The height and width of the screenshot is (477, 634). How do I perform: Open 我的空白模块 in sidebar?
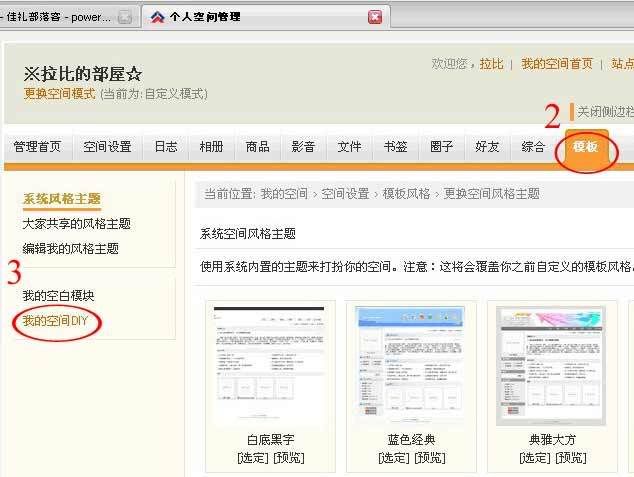(x=58, y=296)
